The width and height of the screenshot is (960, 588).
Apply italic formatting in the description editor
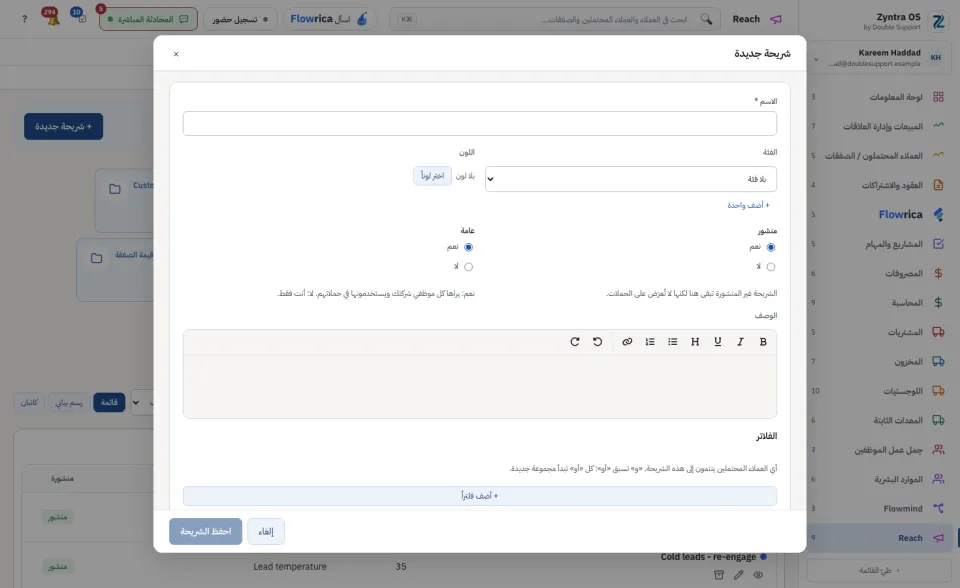(740, 342)
